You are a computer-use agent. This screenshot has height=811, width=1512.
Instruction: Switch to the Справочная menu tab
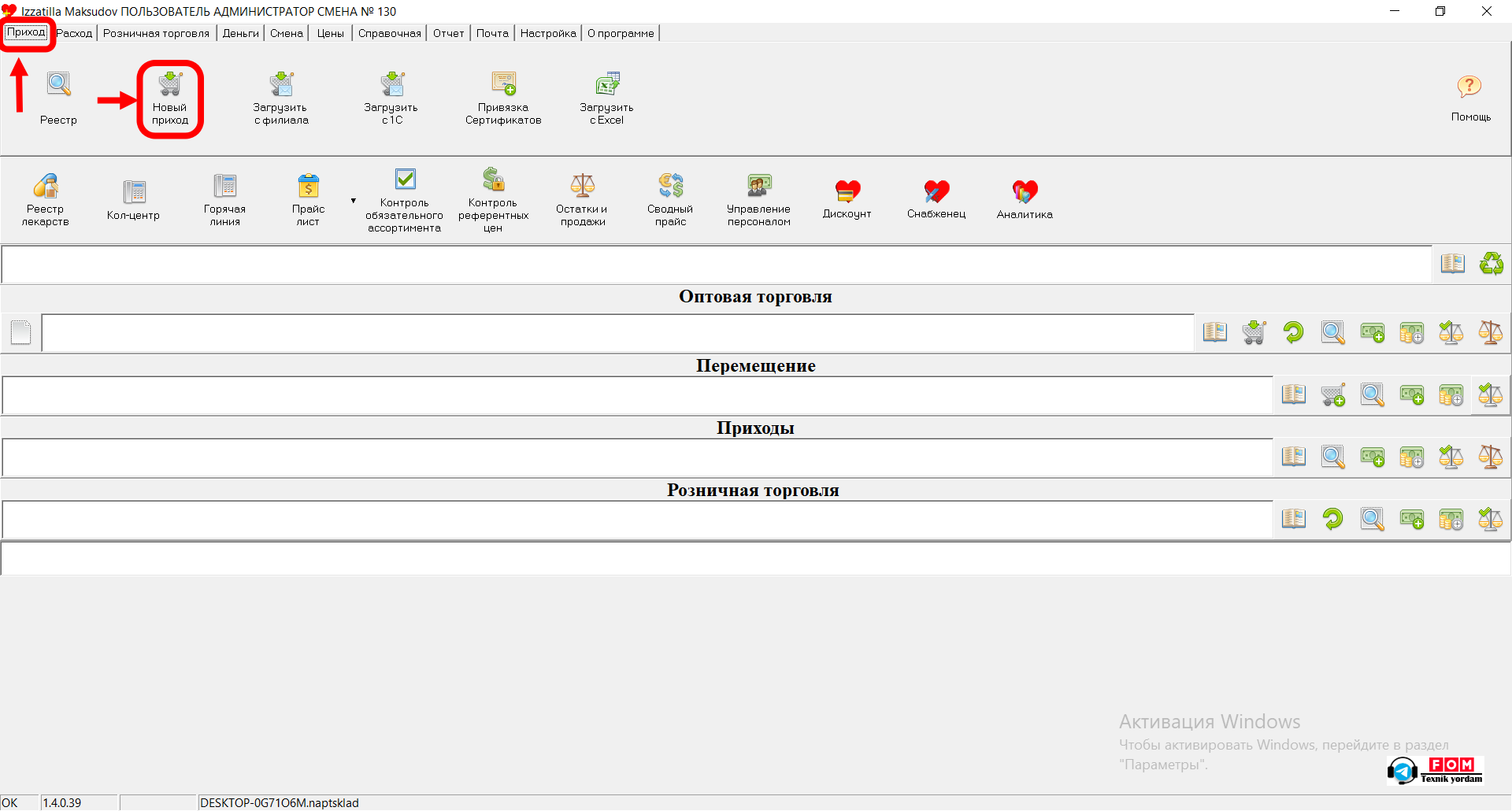pyautogui.click(x=389, y=33)
